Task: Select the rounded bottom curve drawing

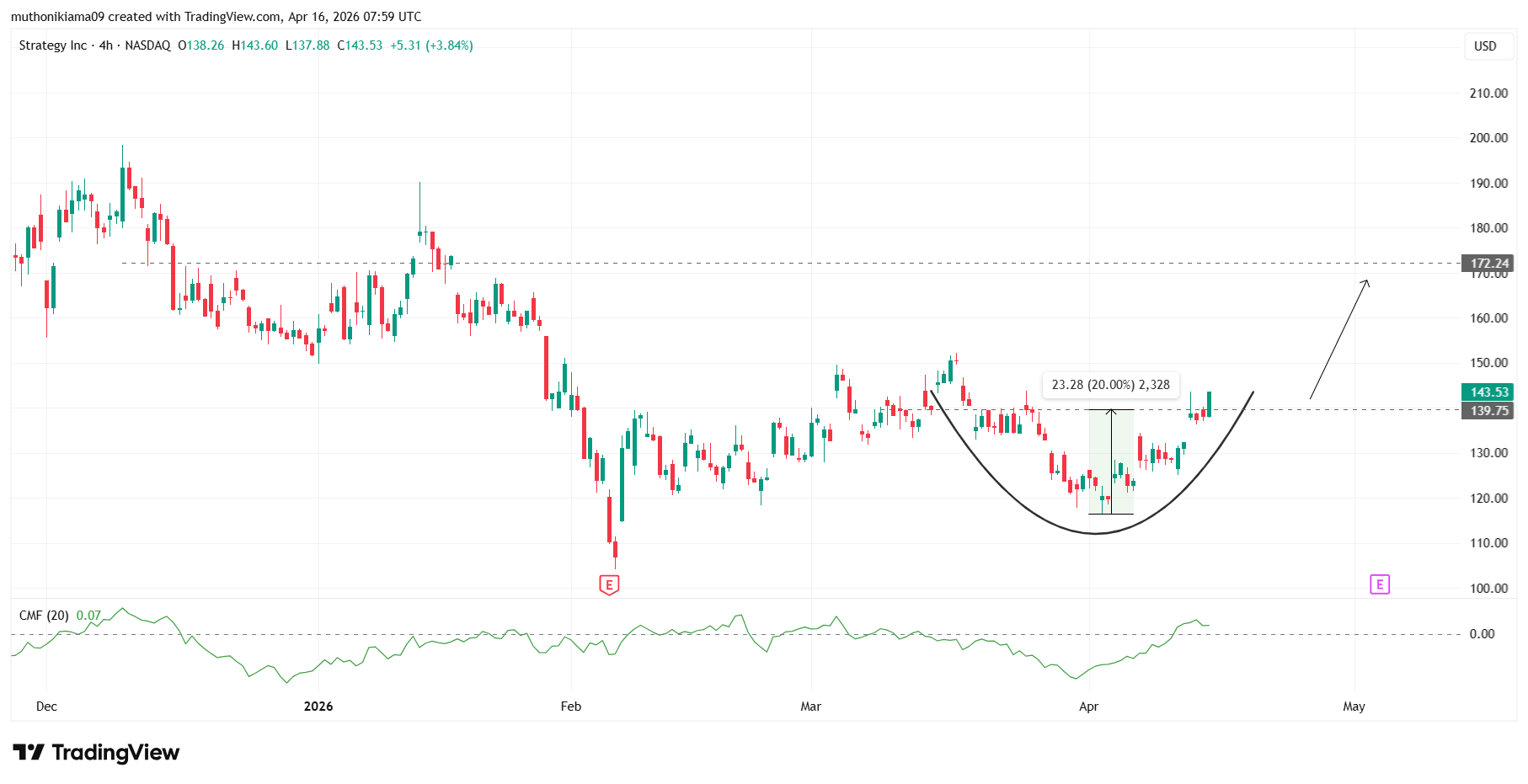Action: [1093, 533]
